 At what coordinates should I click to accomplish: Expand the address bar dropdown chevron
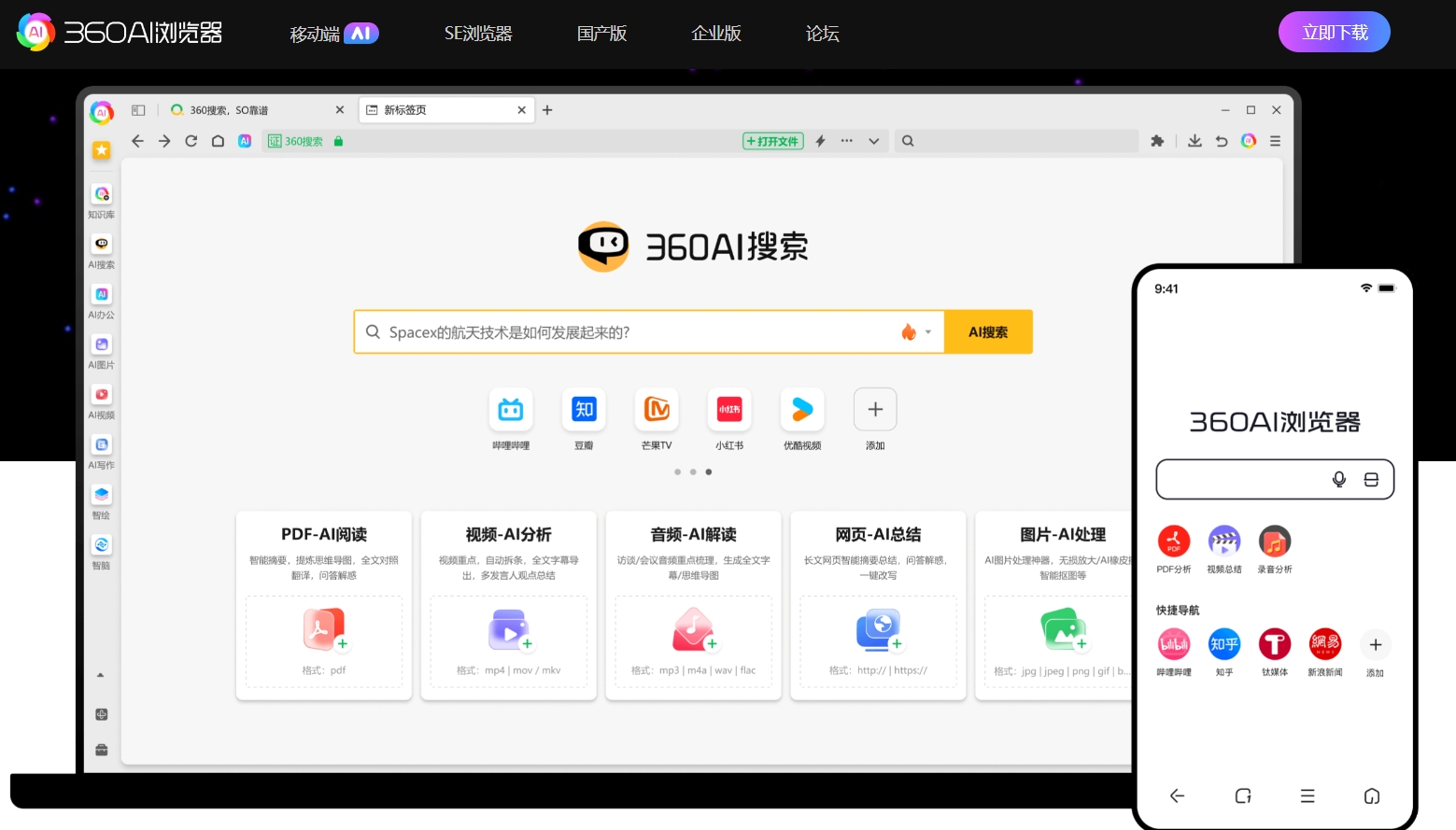point(874,142)
